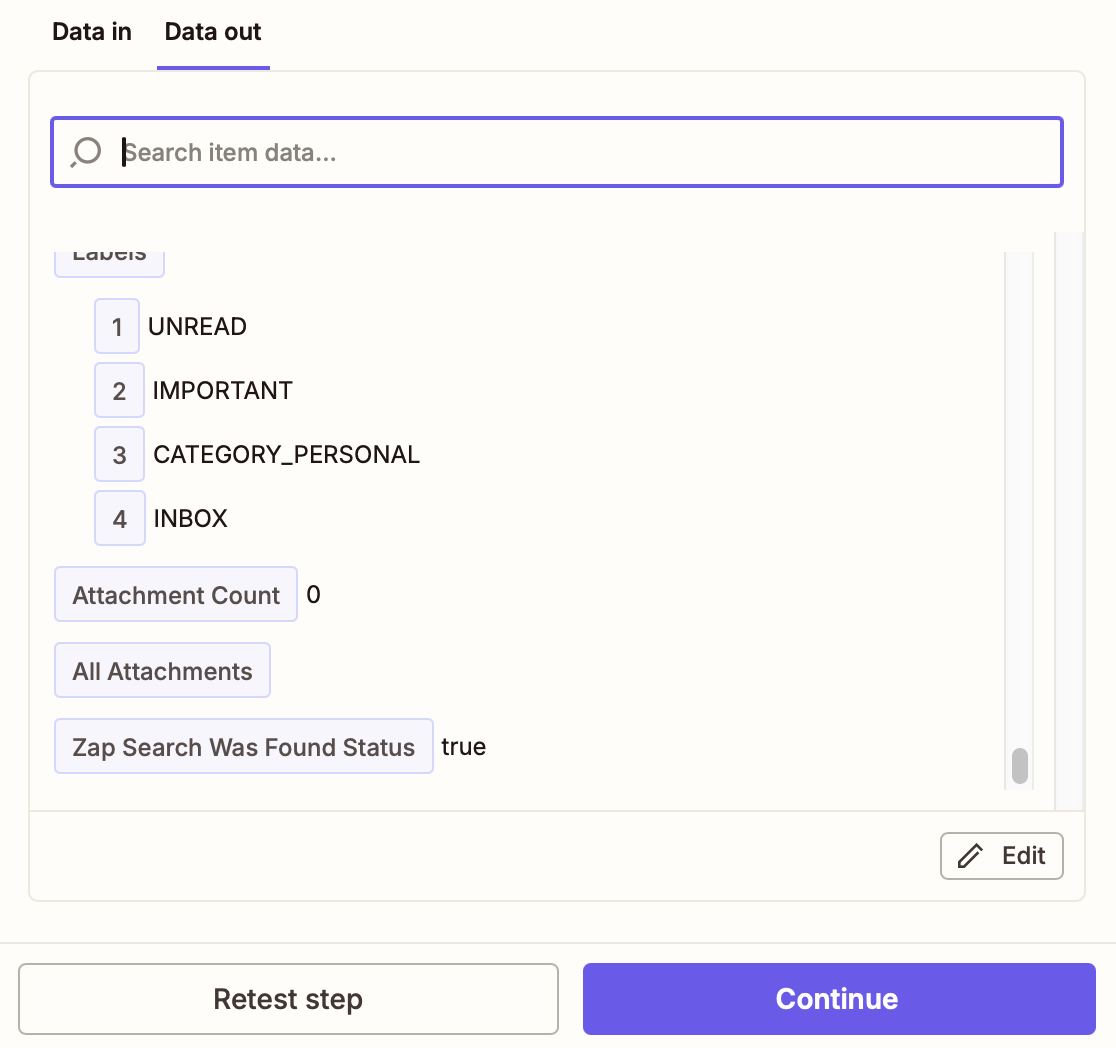Click the INBOX label value

(191, 519)
